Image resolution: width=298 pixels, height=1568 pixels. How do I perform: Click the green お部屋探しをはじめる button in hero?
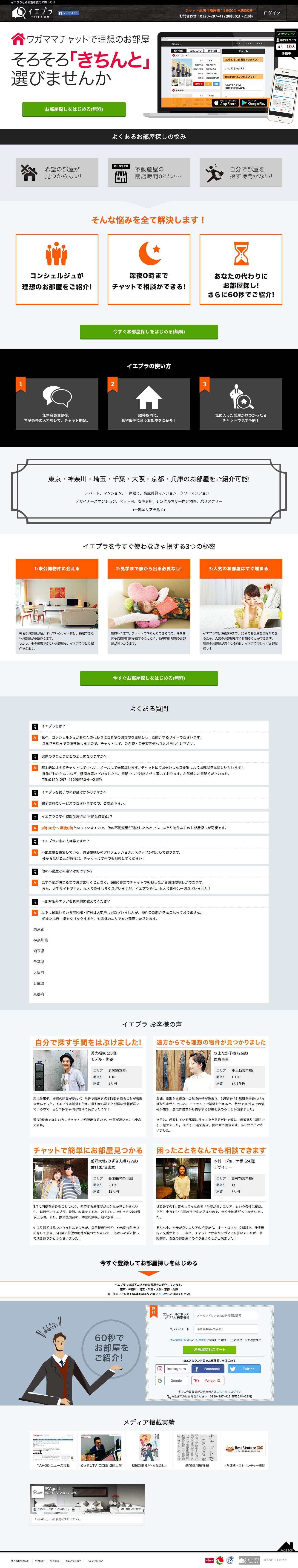tap(74, 109)
